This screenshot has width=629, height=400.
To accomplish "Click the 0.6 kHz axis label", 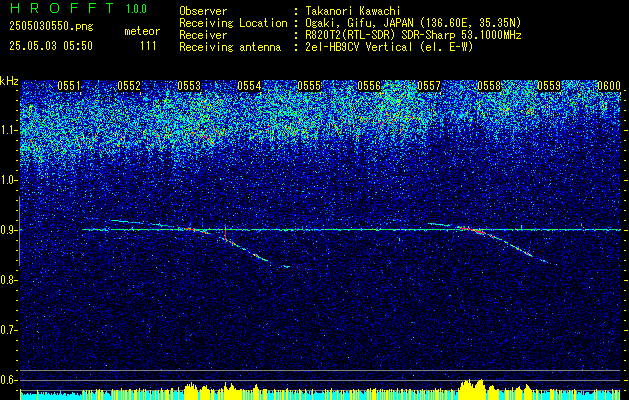I will coord(9,380).
